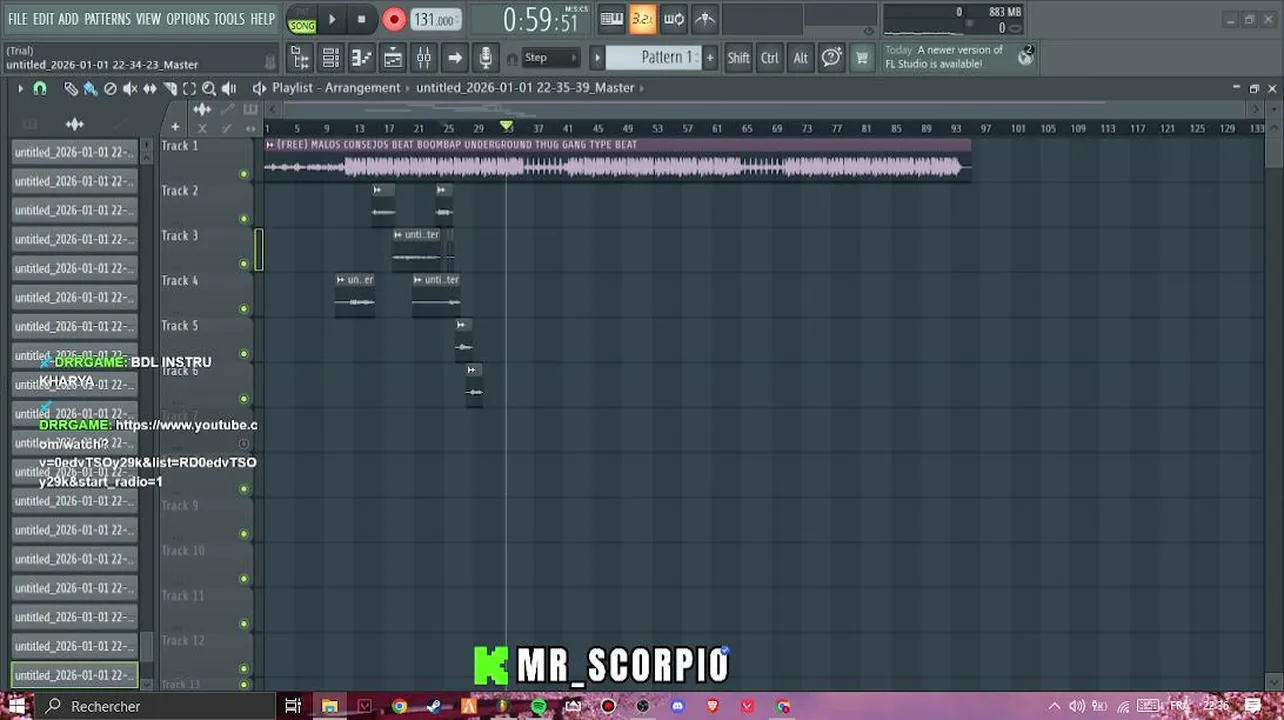Mute Track 3 with its green dot
The height and width of the screenshot is (720, 1284).
[x=244, y=264]
